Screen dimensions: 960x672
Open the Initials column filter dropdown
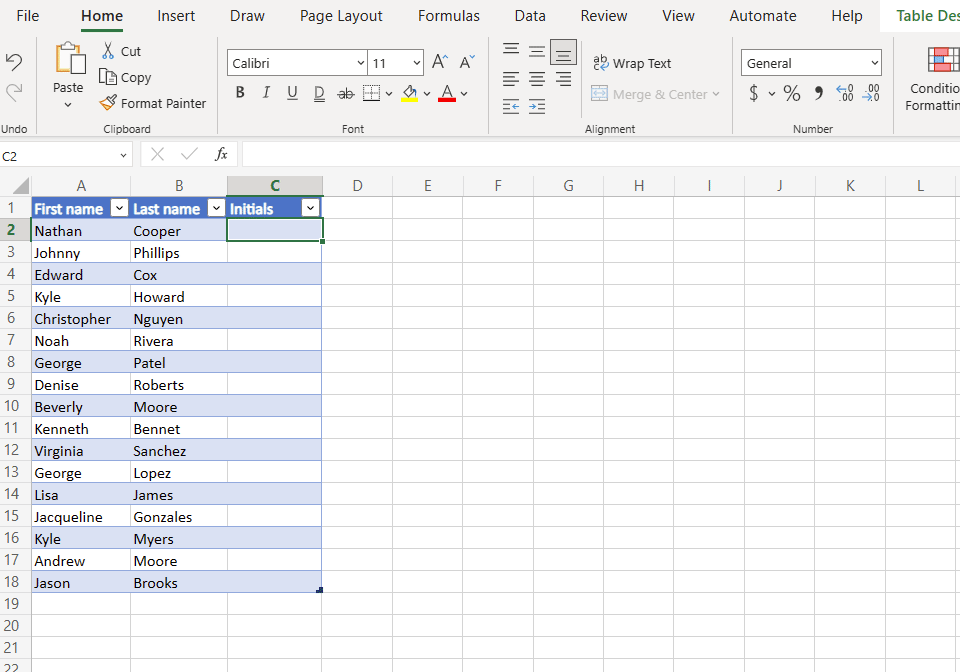click(310, 208)
